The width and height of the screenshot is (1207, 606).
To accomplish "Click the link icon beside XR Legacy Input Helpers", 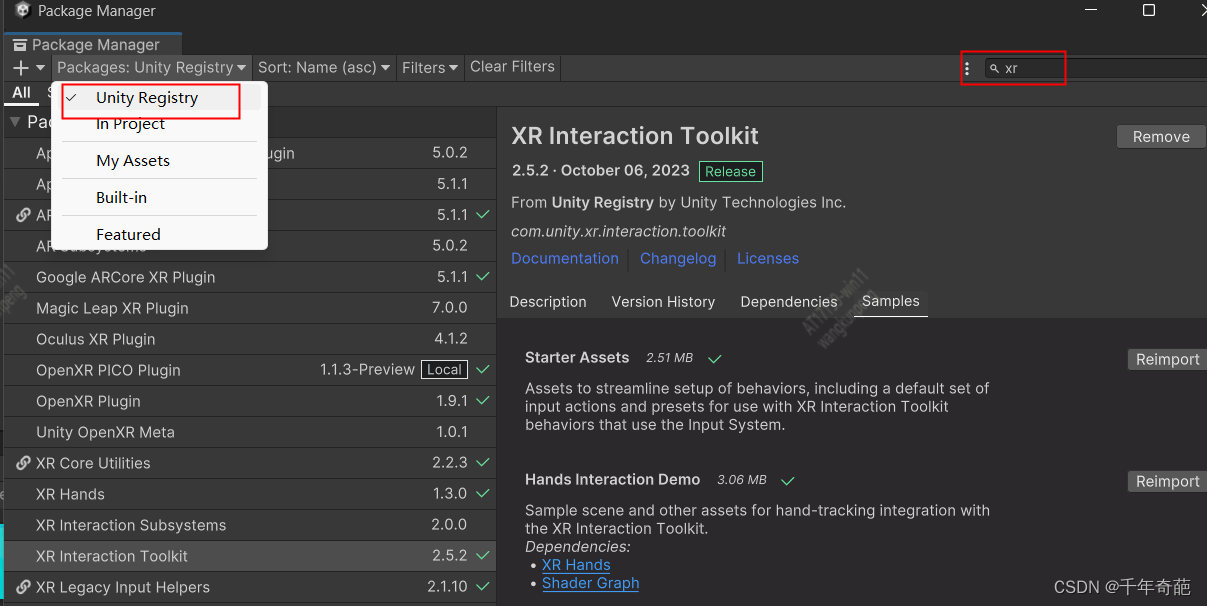I will 23,587.
